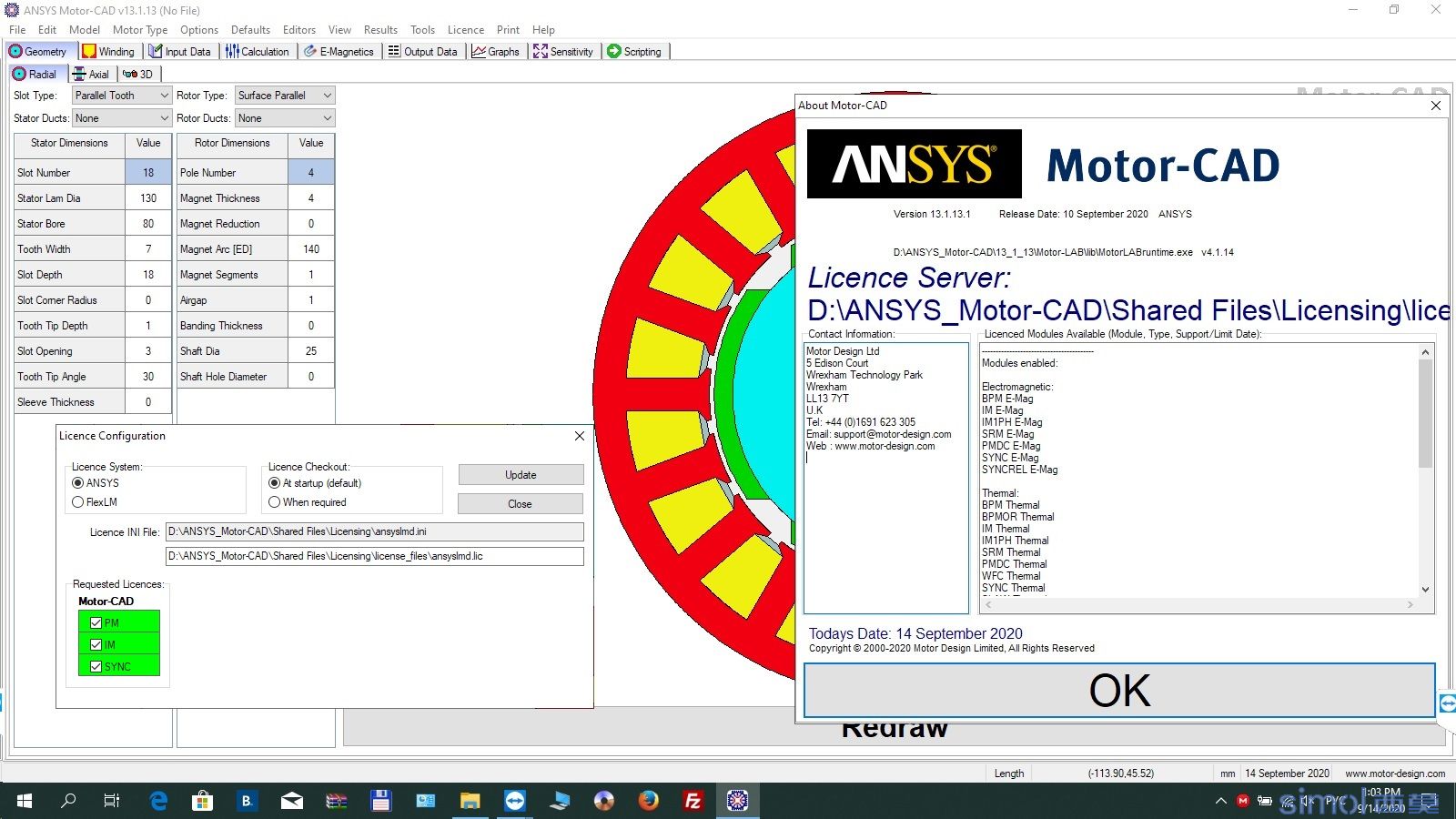Open Microsoft Edge from the taskbar
Image resolution: width=1456 pixels, height=819 pixels.
158,801
